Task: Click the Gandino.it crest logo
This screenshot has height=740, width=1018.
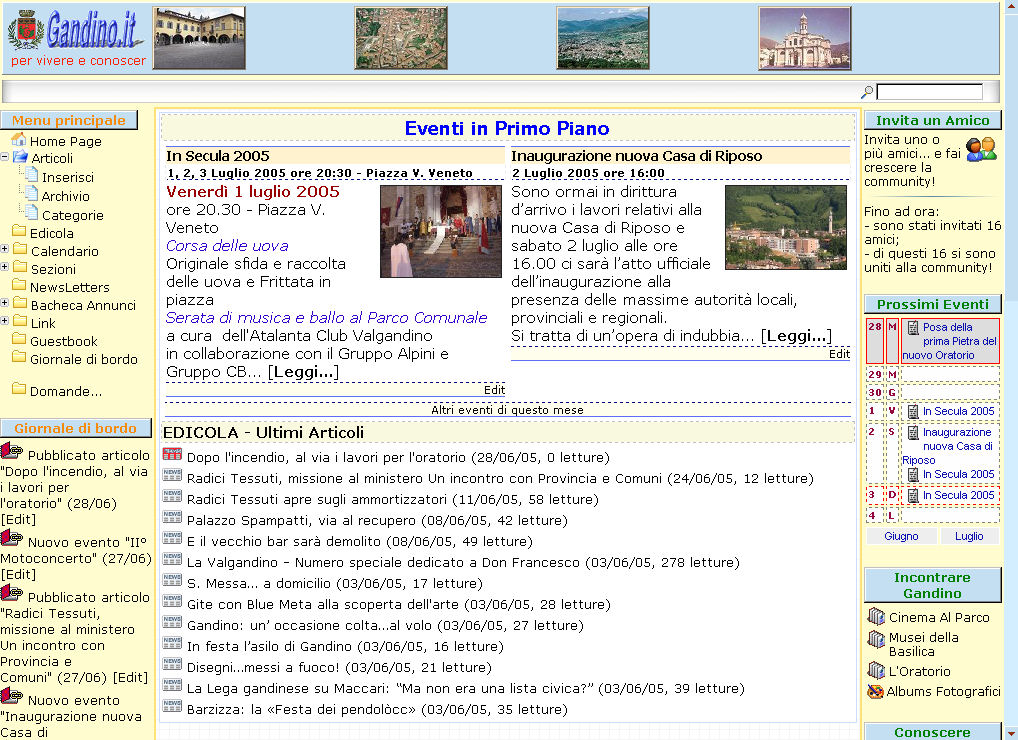Action: point(26,32)
